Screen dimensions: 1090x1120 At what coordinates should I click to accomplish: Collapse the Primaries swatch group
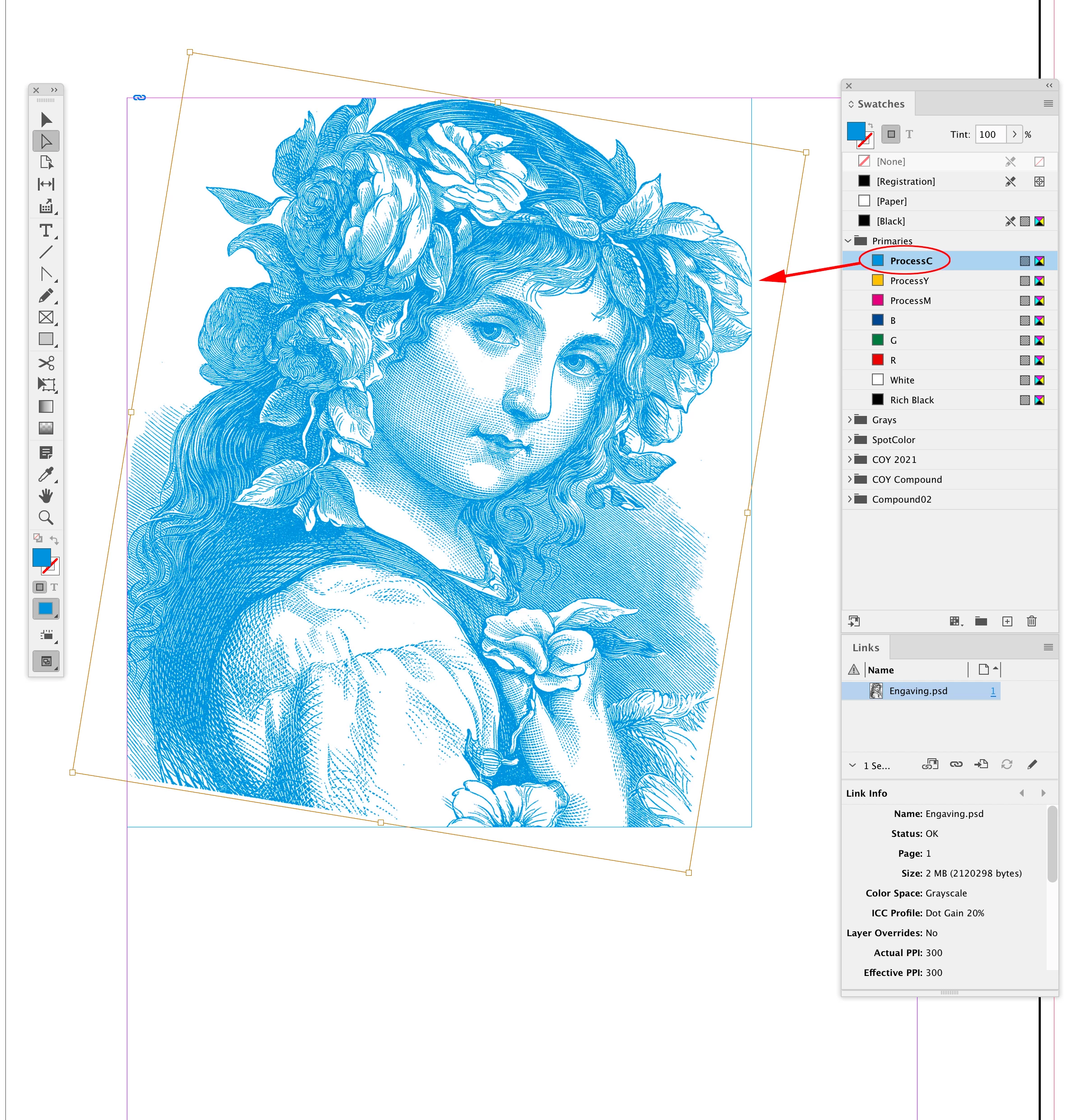pos(848,241)
